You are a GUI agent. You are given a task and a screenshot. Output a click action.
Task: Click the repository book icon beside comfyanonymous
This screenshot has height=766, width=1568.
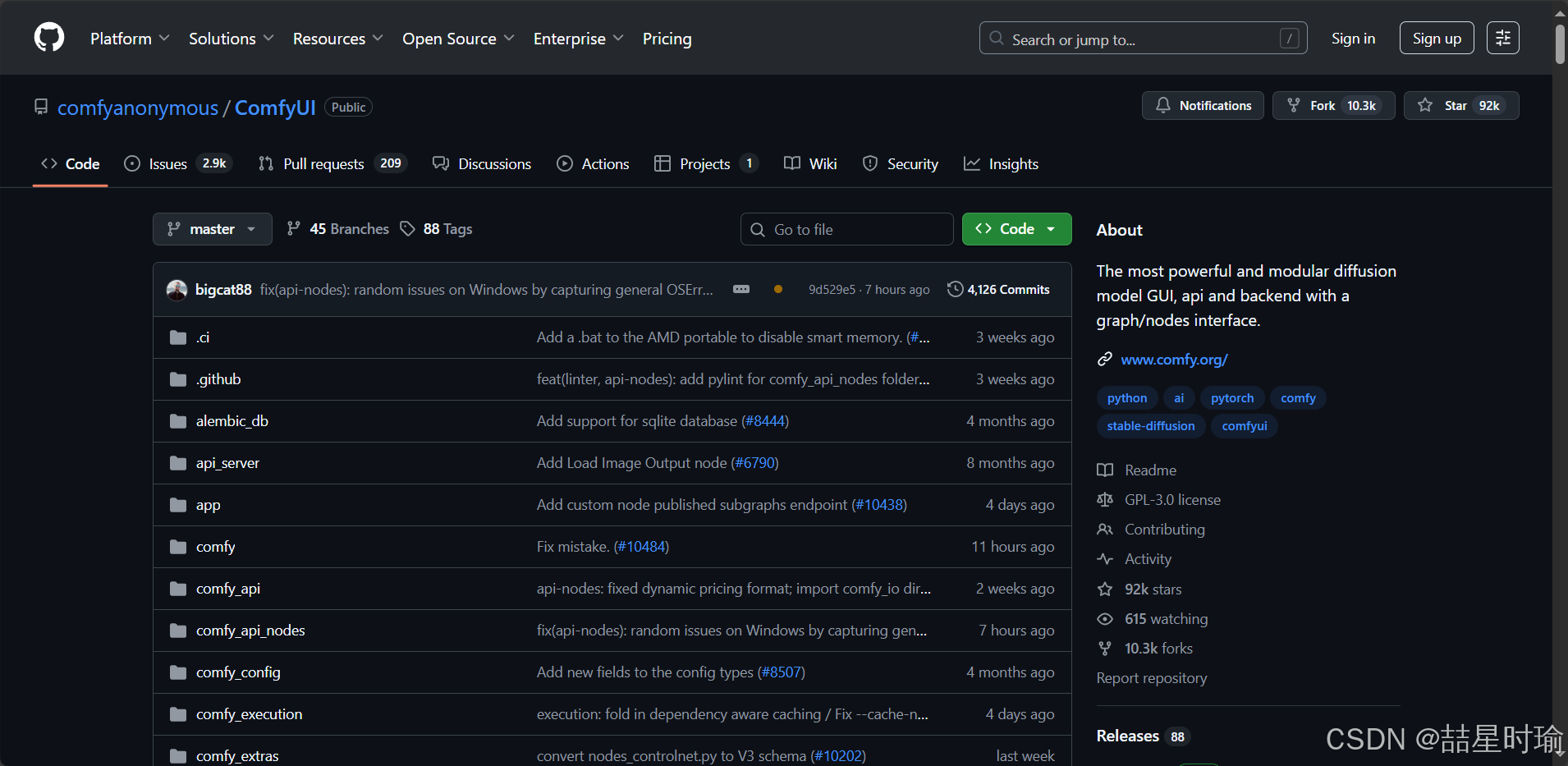click(41, 107)
